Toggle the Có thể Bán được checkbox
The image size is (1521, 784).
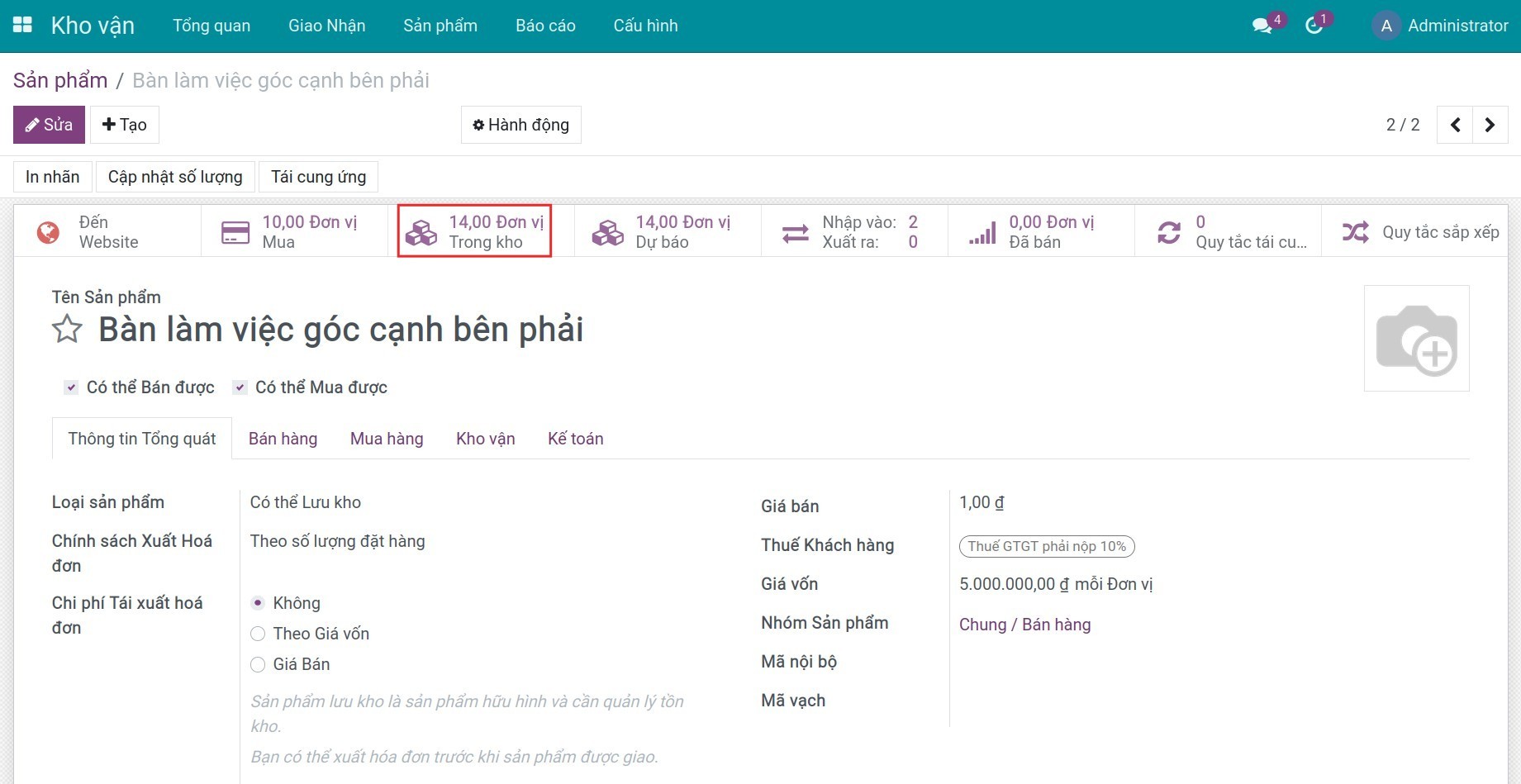[x=72, y=387]
